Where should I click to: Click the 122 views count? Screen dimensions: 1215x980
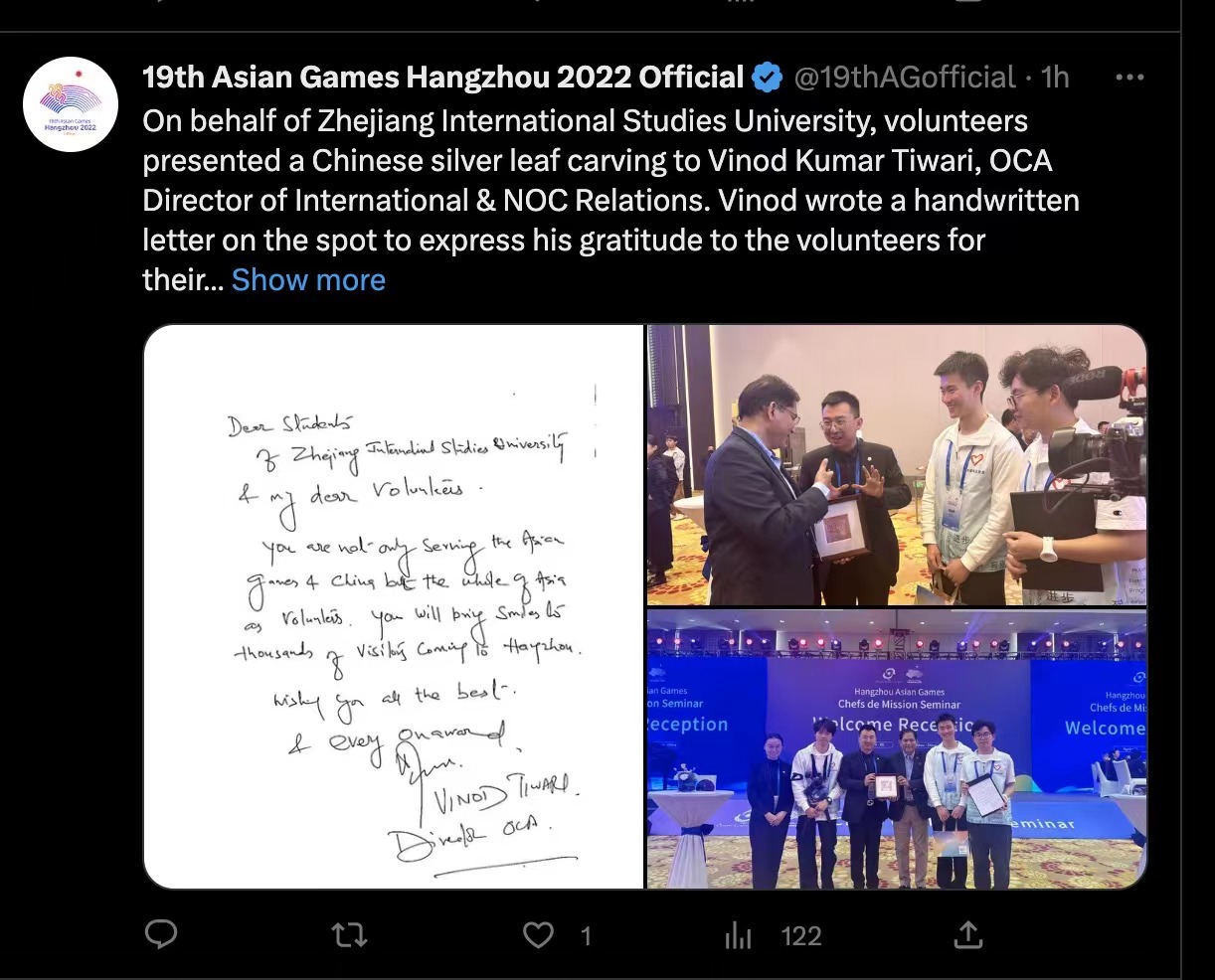pyautogui.click(x=801, y=936)
